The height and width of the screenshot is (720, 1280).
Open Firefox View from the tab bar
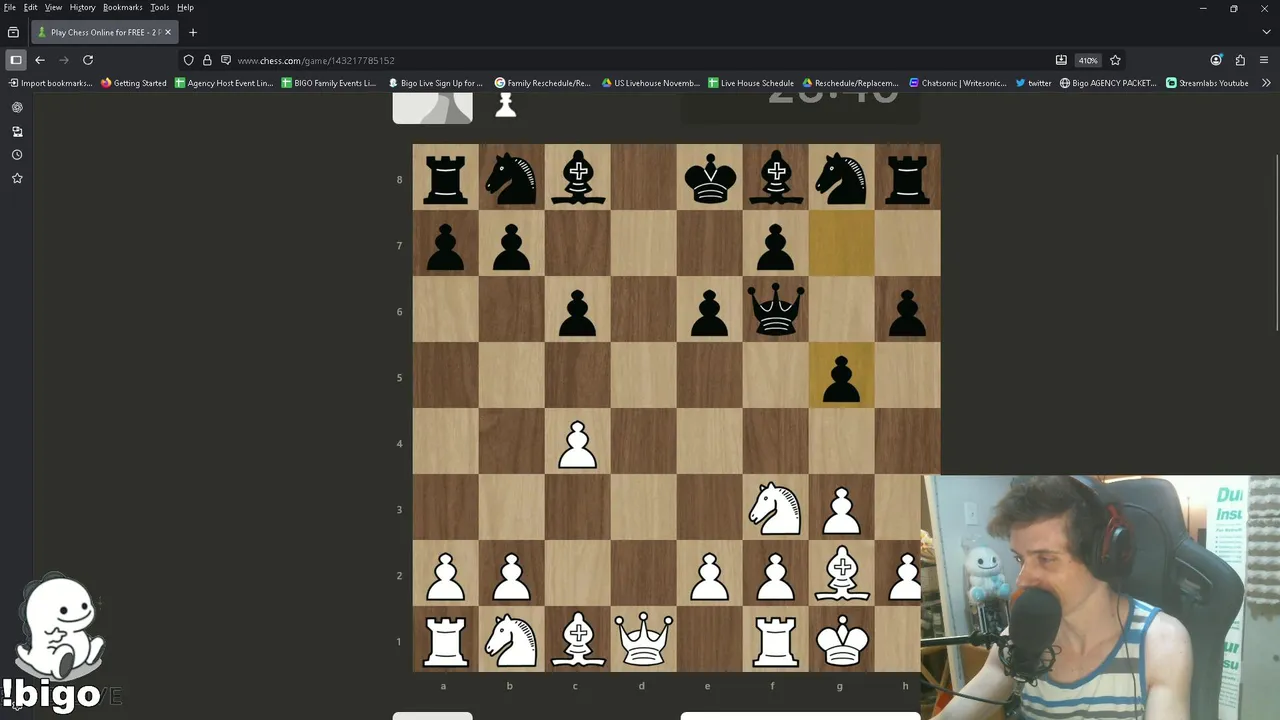[13, 32]
